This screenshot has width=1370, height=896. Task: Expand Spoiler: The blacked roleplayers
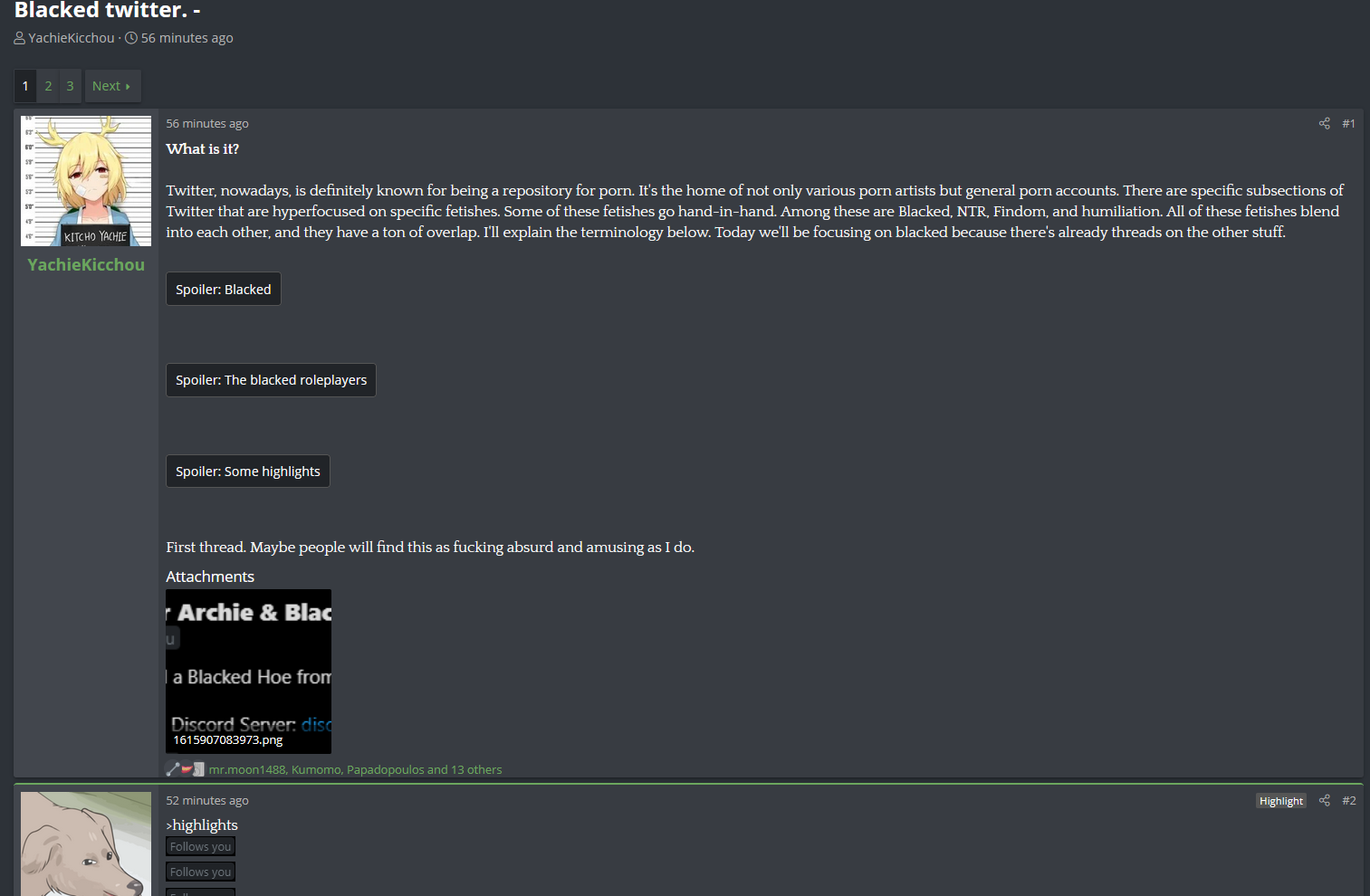coord(271,380)
